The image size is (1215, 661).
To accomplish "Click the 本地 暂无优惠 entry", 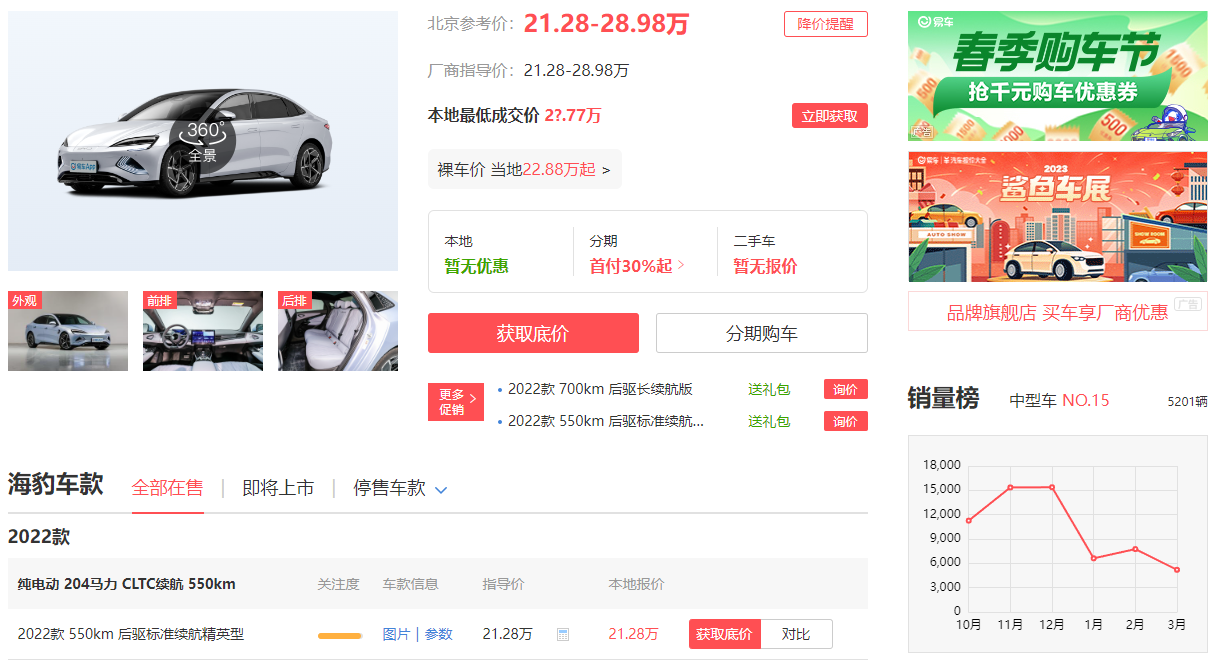I will (x=477, y=254).
